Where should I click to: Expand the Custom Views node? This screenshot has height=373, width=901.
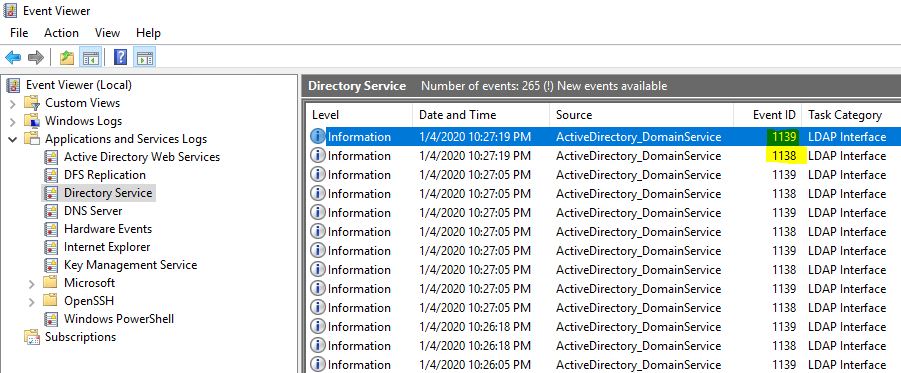click(x=12, y=104)
